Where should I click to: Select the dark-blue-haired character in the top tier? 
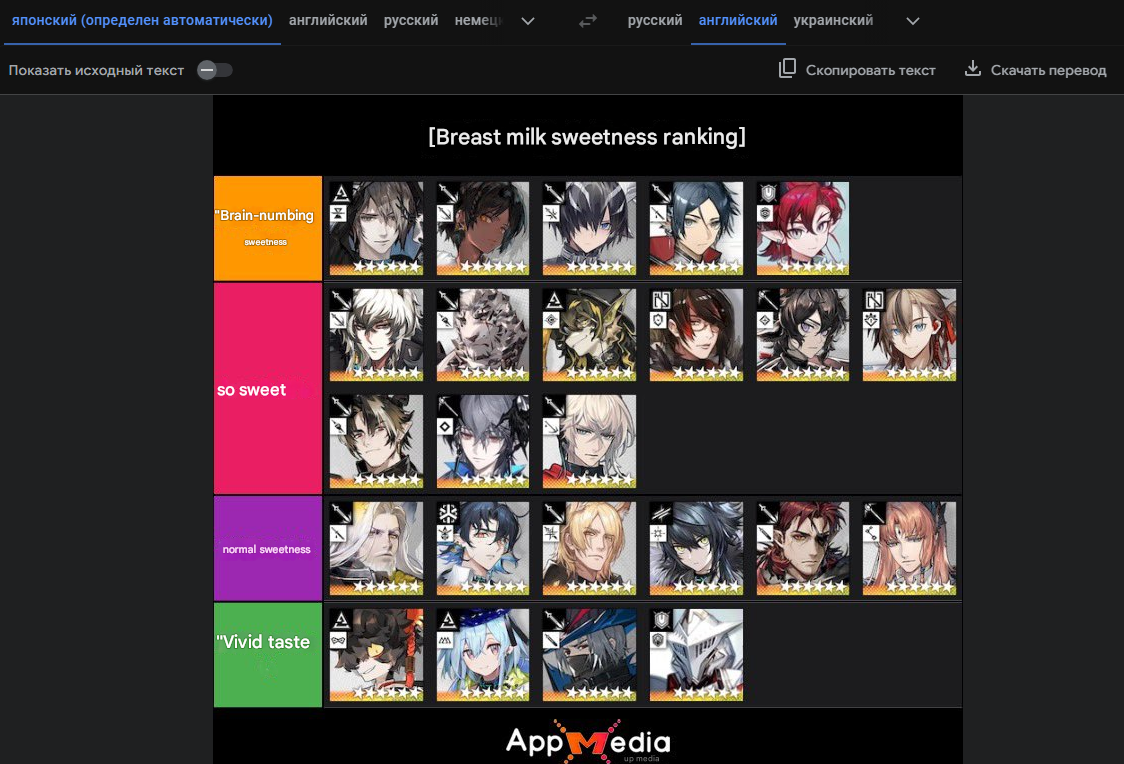click(696, 228)
